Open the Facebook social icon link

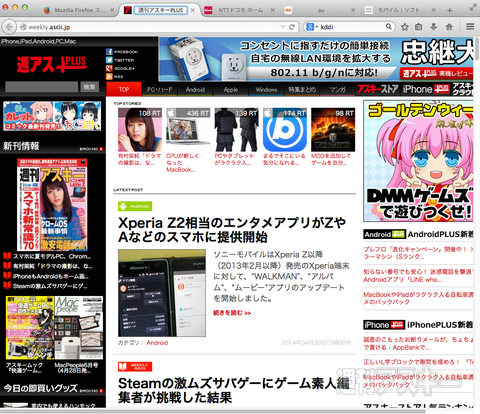tap(122, 52)
